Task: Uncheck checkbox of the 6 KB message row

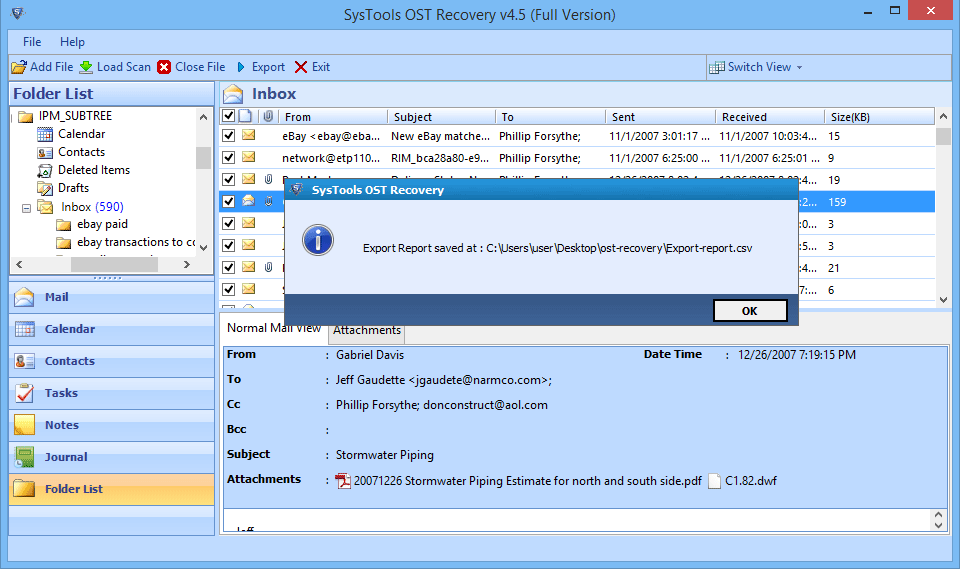Action: (x=228, y=290)
